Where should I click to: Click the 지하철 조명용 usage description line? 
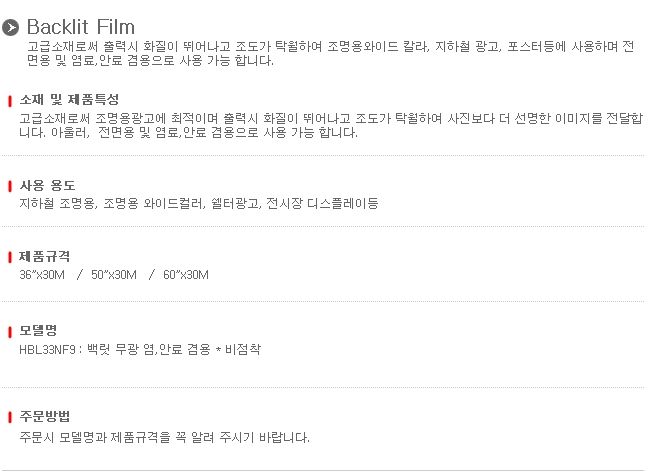(x=199, y=204)
